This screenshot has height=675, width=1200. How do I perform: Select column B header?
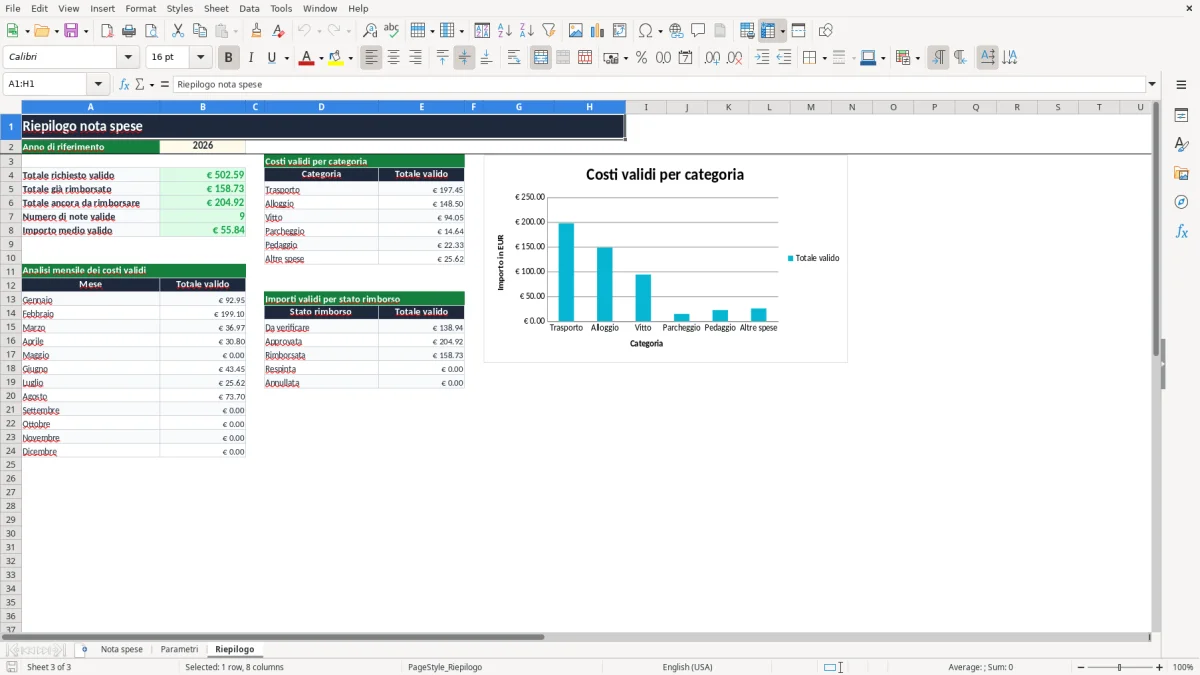pos(203,107)
